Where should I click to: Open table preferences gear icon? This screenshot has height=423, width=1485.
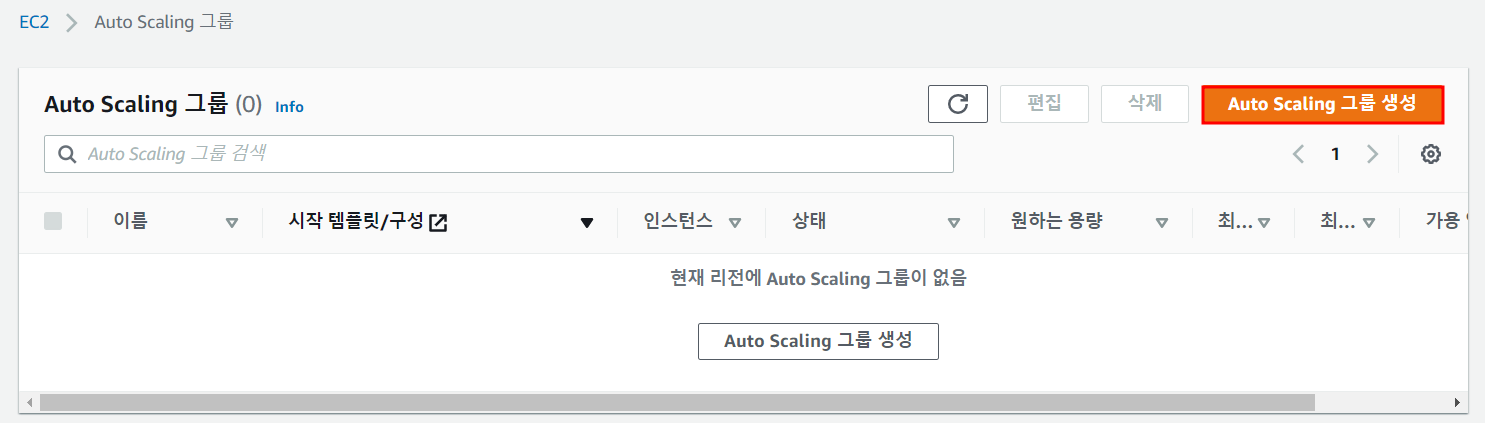coord(1431,154)
